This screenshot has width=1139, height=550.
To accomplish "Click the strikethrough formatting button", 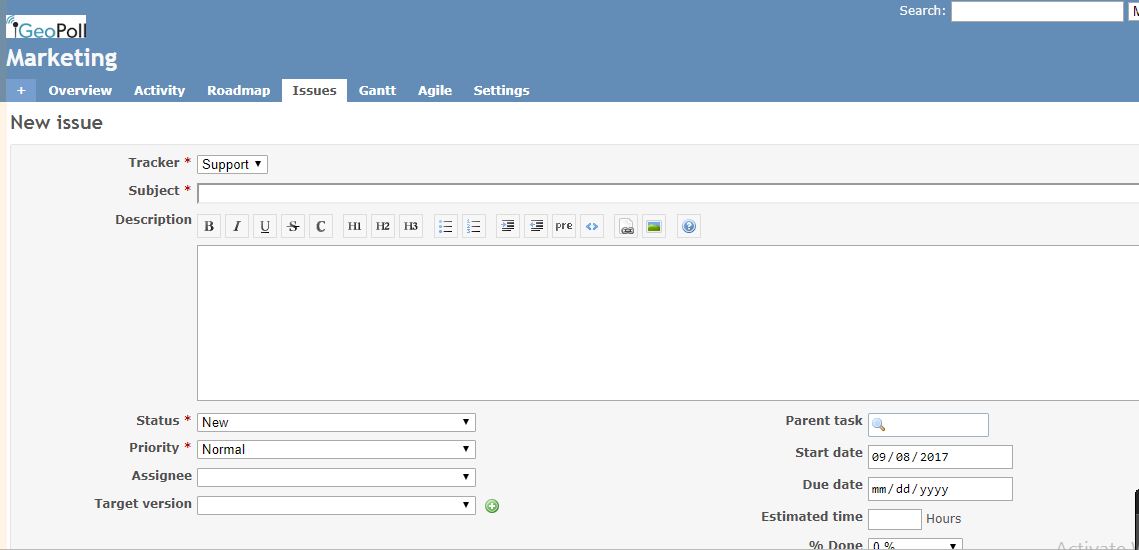I will 293,226.
